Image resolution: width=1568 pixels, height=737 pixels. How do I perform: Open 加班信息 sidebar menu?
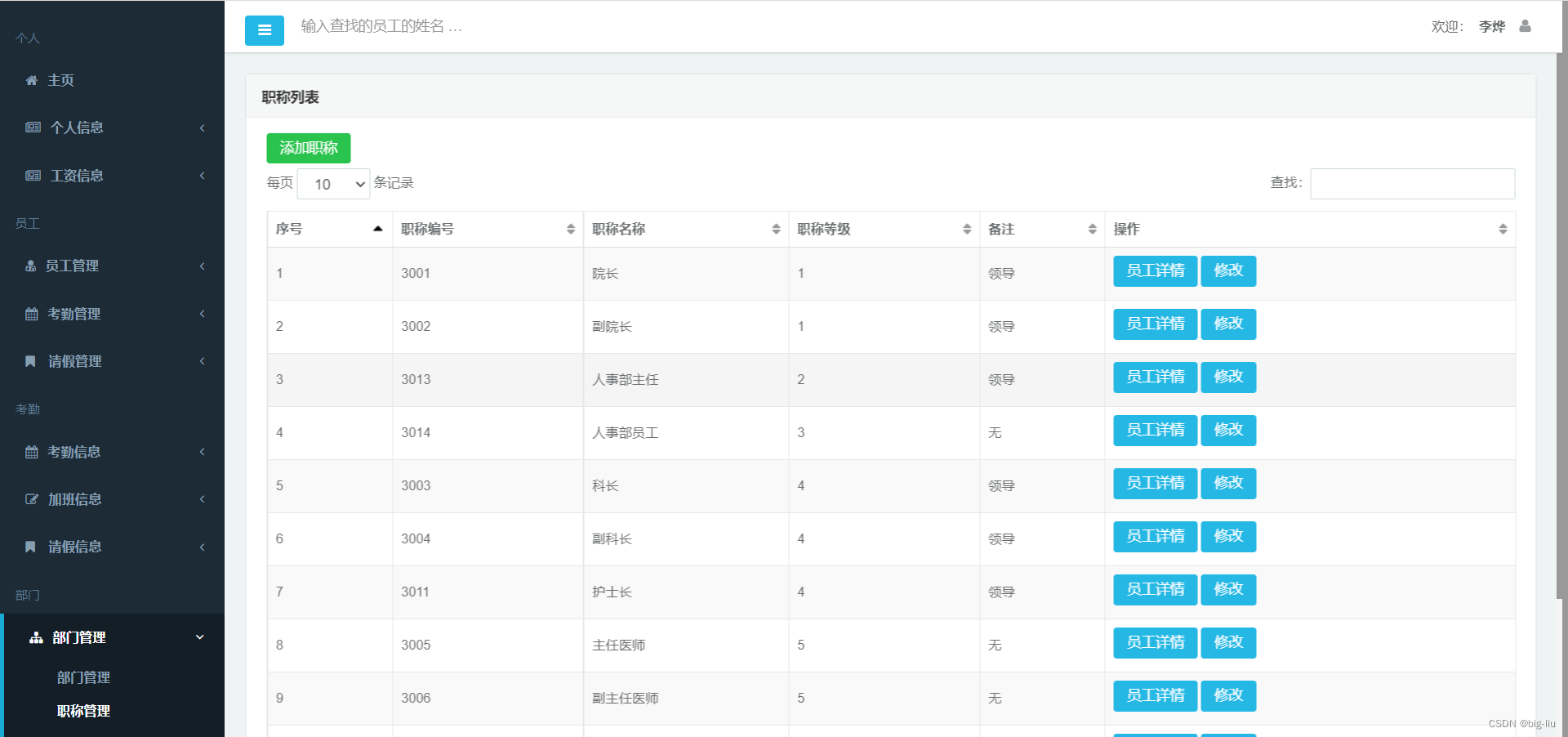click(112, 499)
